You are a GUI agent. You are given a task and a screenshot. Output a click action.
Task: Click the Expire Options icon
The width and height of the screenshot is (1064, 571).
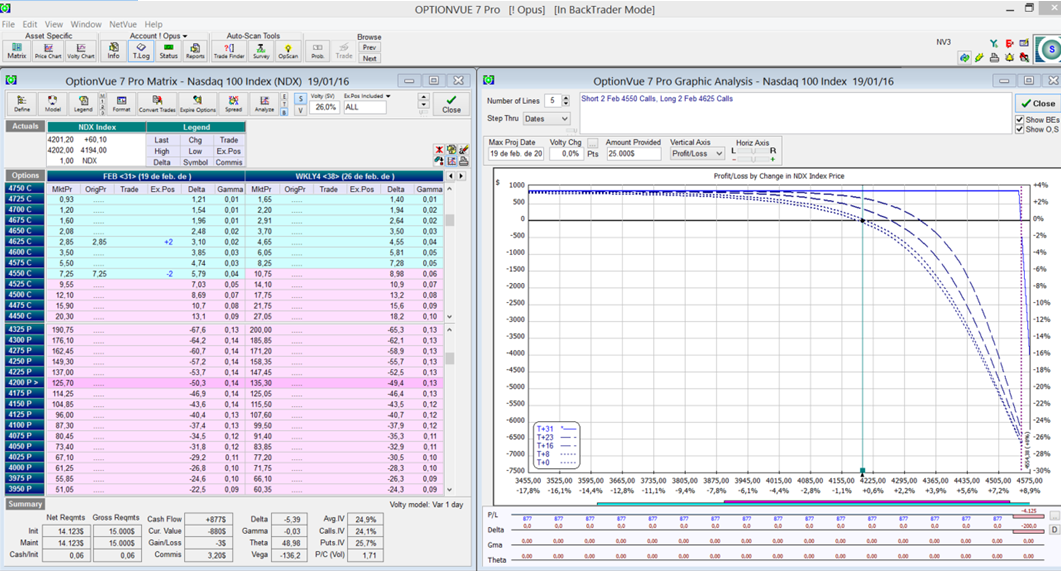pos(197,104)
